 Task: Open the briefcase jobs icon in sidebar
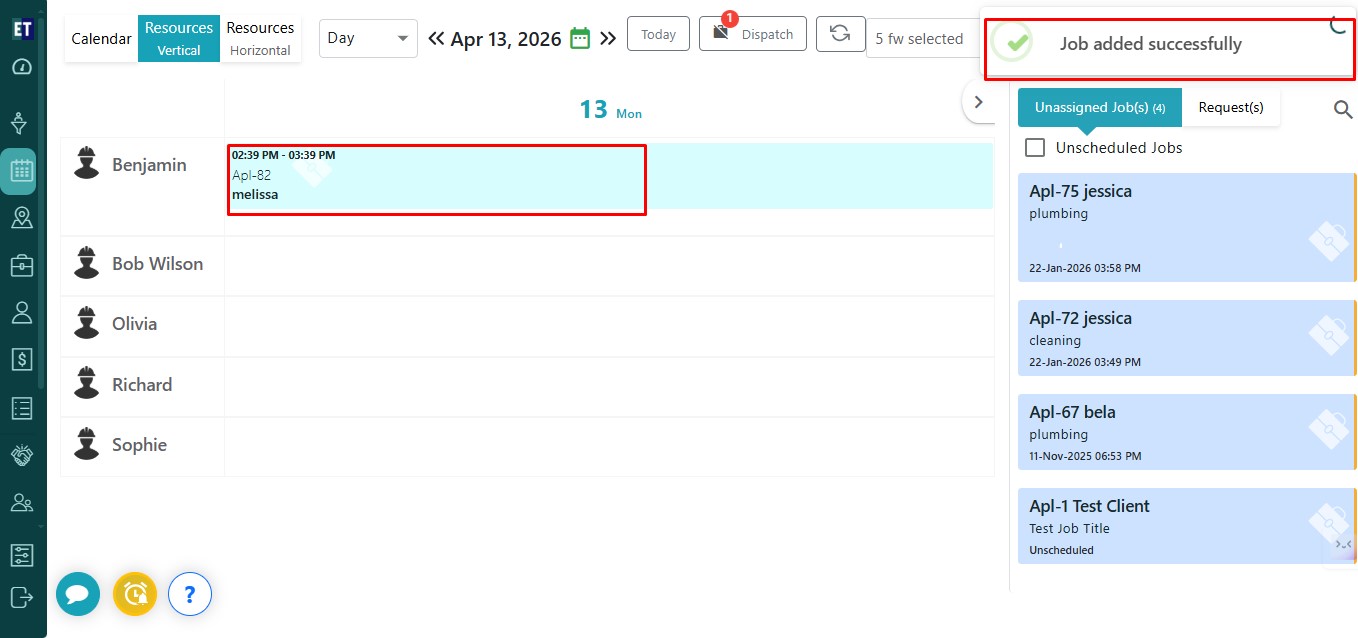click(21, 265)
